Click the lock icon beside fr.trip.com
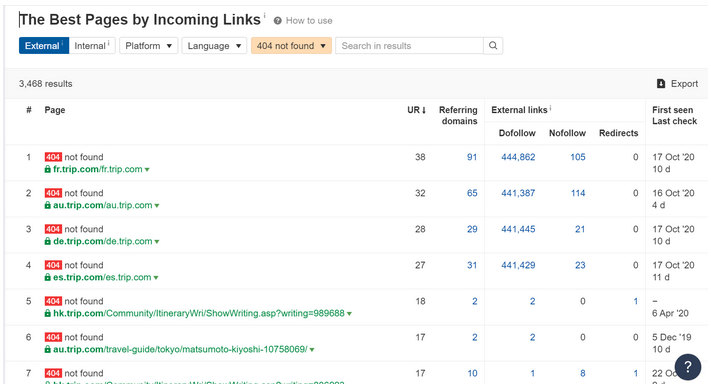The height and width of the screenshot is (385, 711). (48, 169)
